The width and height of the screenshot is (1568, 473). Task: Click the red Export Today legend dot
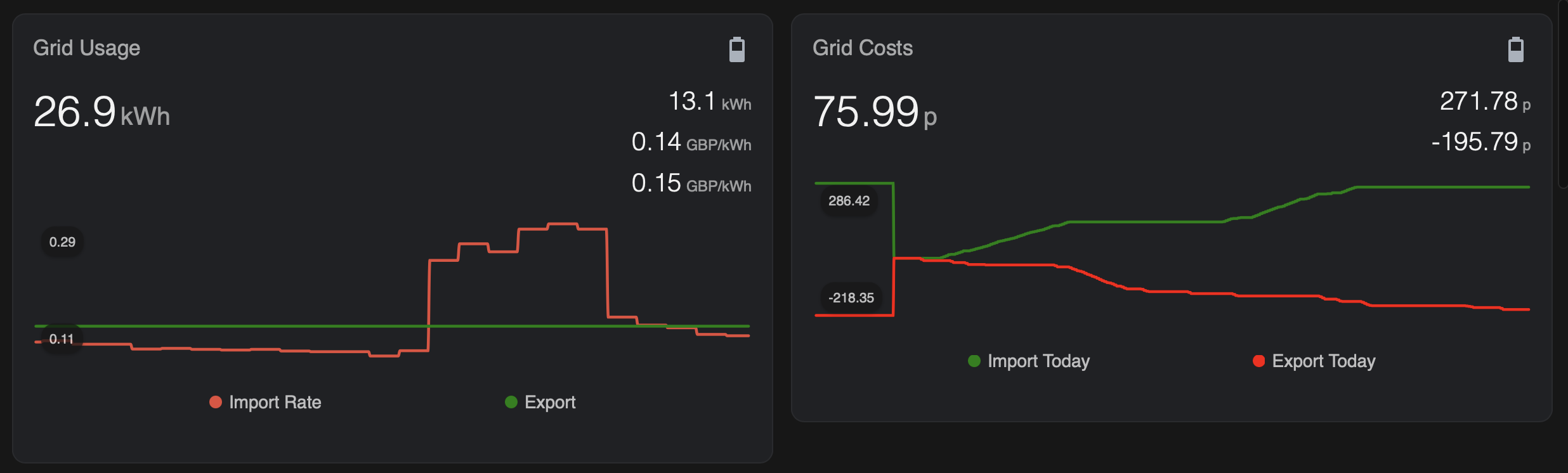coord(1259,361)
